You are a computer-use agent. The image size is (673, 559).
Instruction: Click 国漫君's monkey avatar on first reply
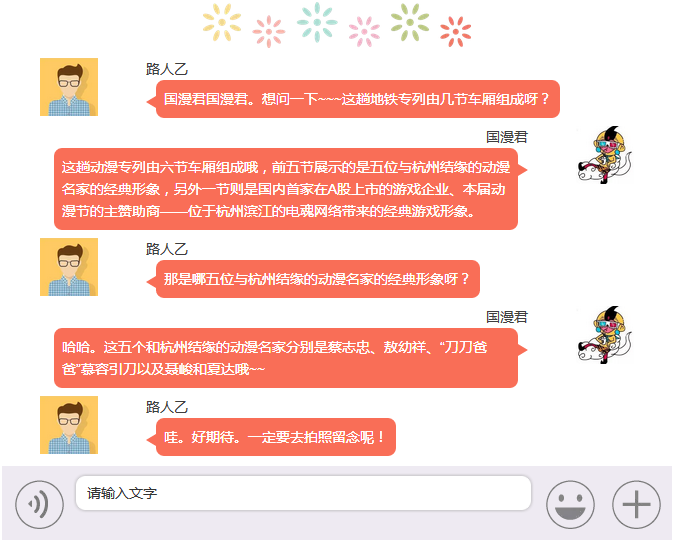pos(605,155)
